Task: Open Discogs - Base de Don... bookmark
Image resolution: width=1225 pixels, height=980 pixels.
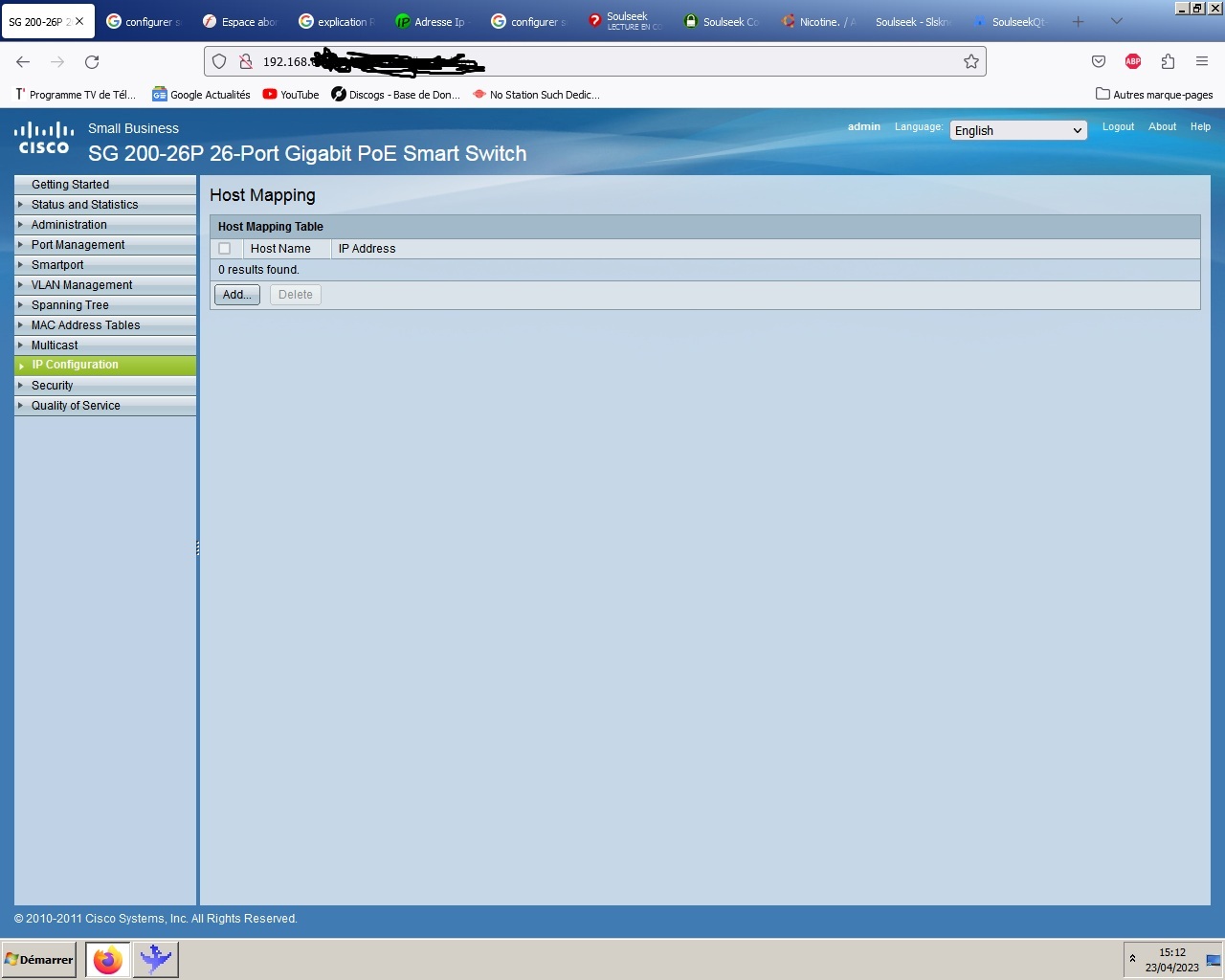Action: [x=395, y=95]
